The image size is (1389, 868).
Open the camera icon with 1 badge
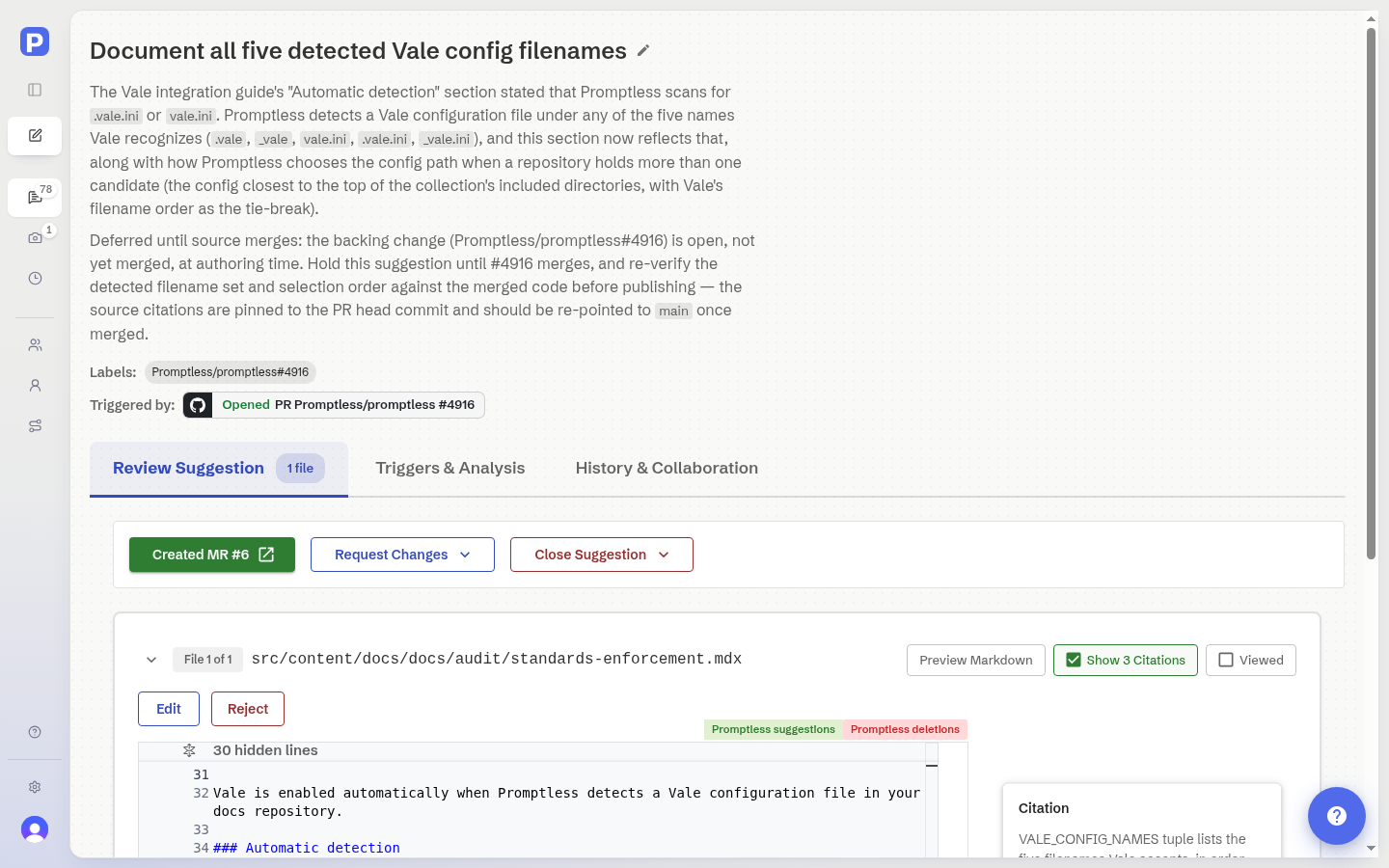[35, 237]
